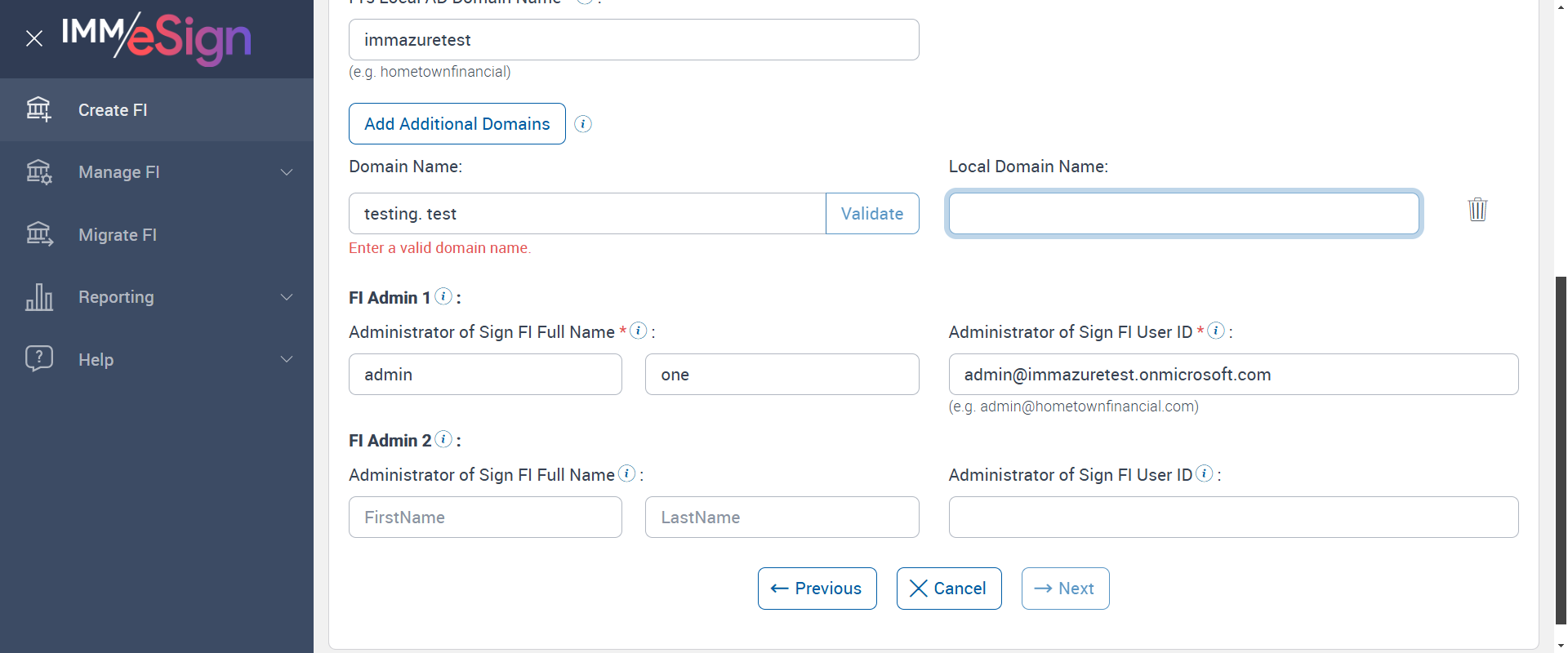Screen dimensions: 1568x653
Task: Click info icon next to Admin 1 Full Name
Action: point(639,331)
